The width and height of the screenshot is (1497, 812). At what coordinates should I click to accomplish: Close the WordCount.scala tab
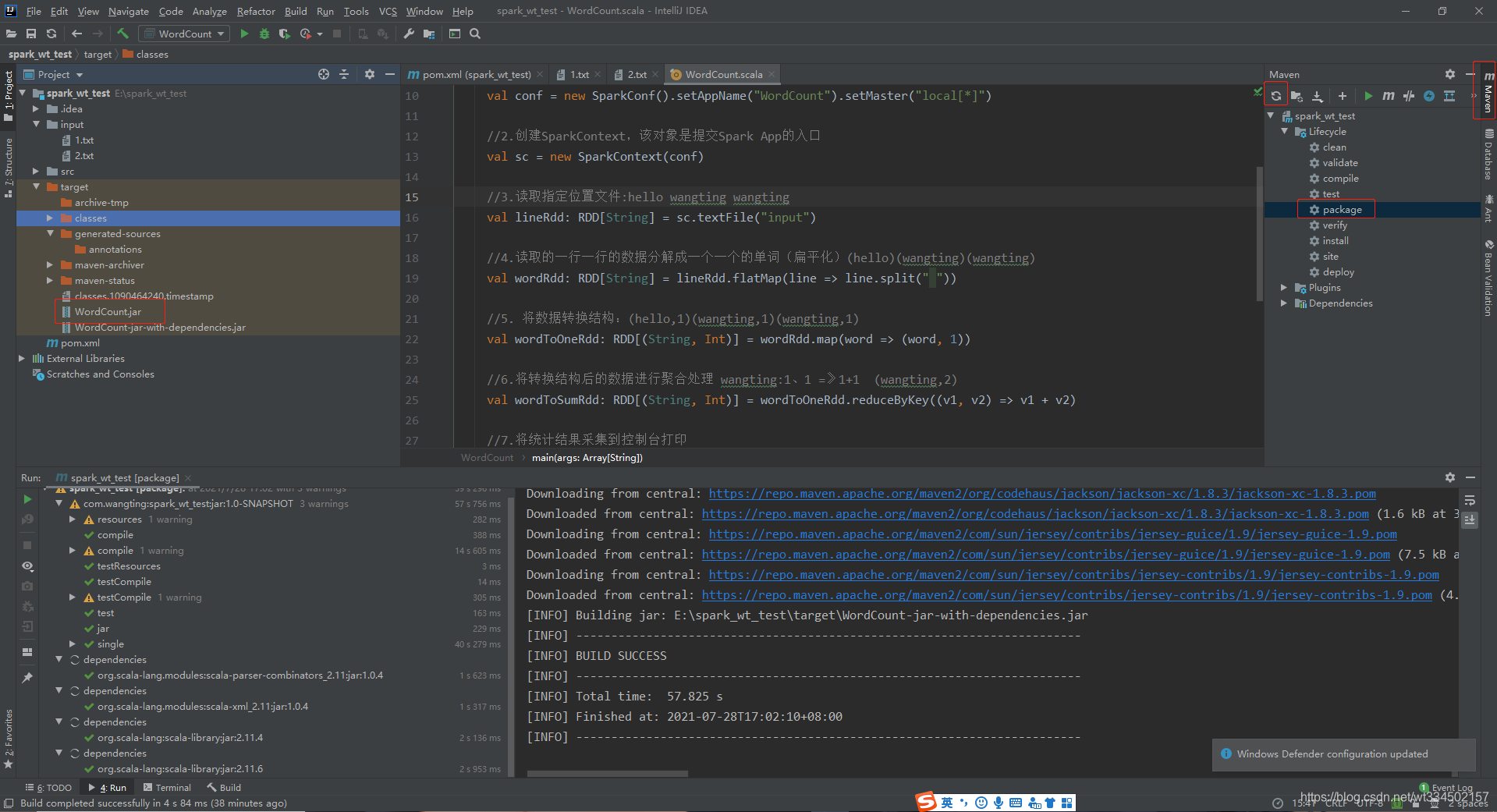point(772,74)
